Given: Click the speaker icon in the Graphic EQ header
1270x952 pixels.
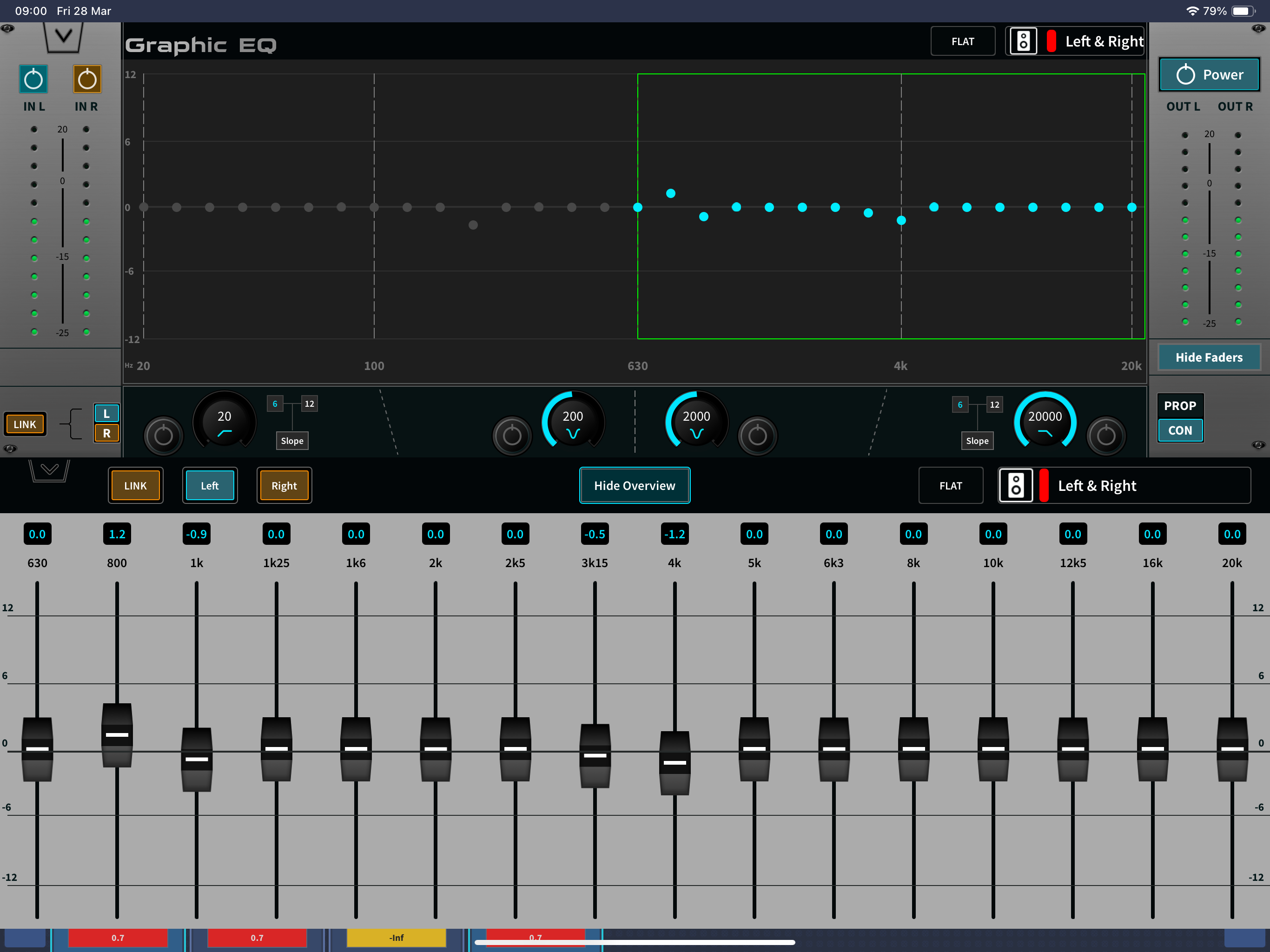Looking at the screenshot, I should pos(1023,41).
